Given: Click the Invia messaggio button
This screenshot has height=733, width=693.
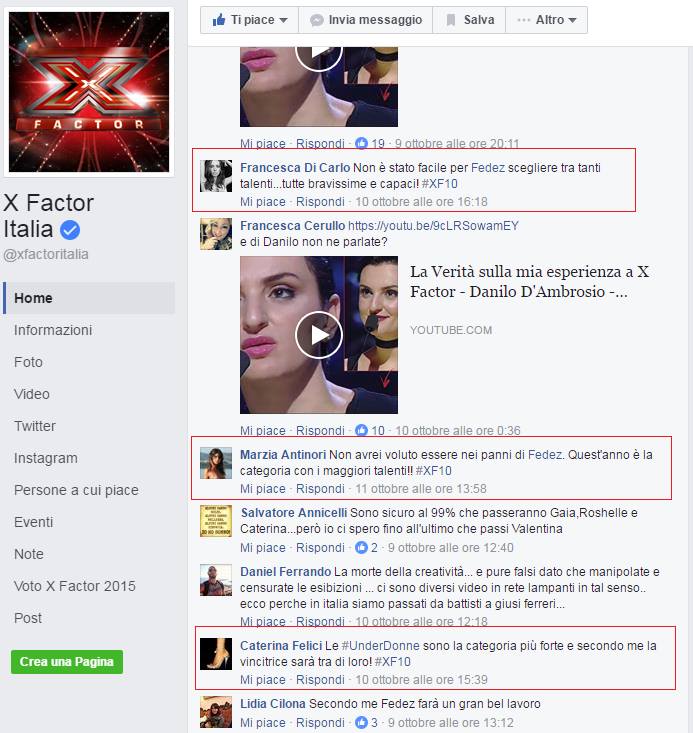Looking at the screenshot, I should pos(366,20).
